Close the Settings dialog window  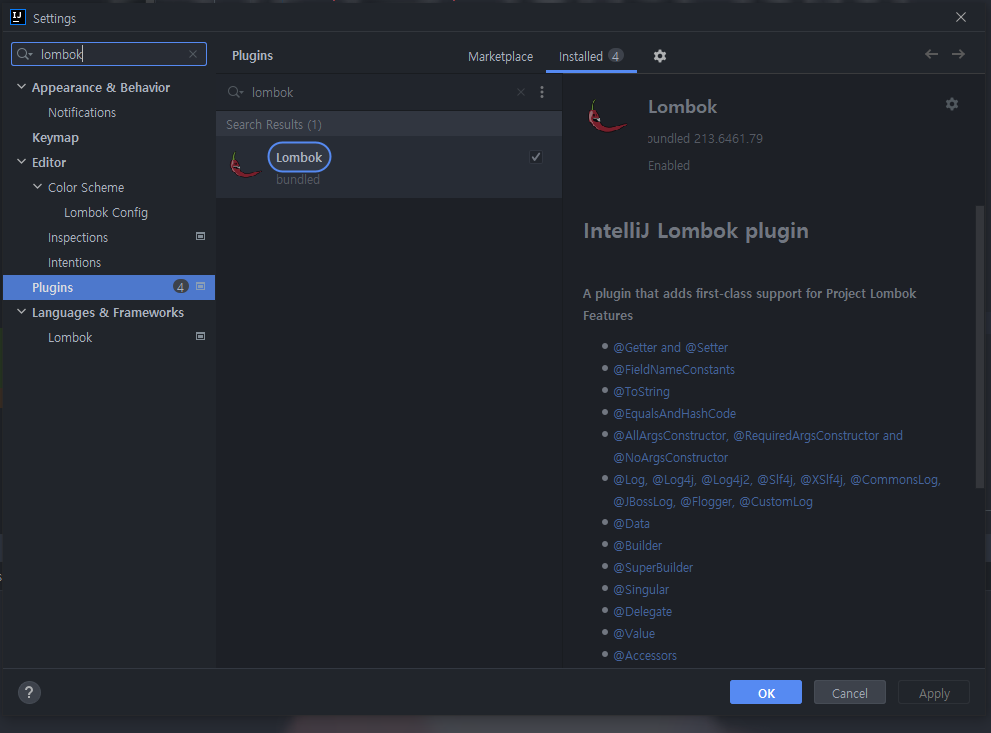(961, 17)
